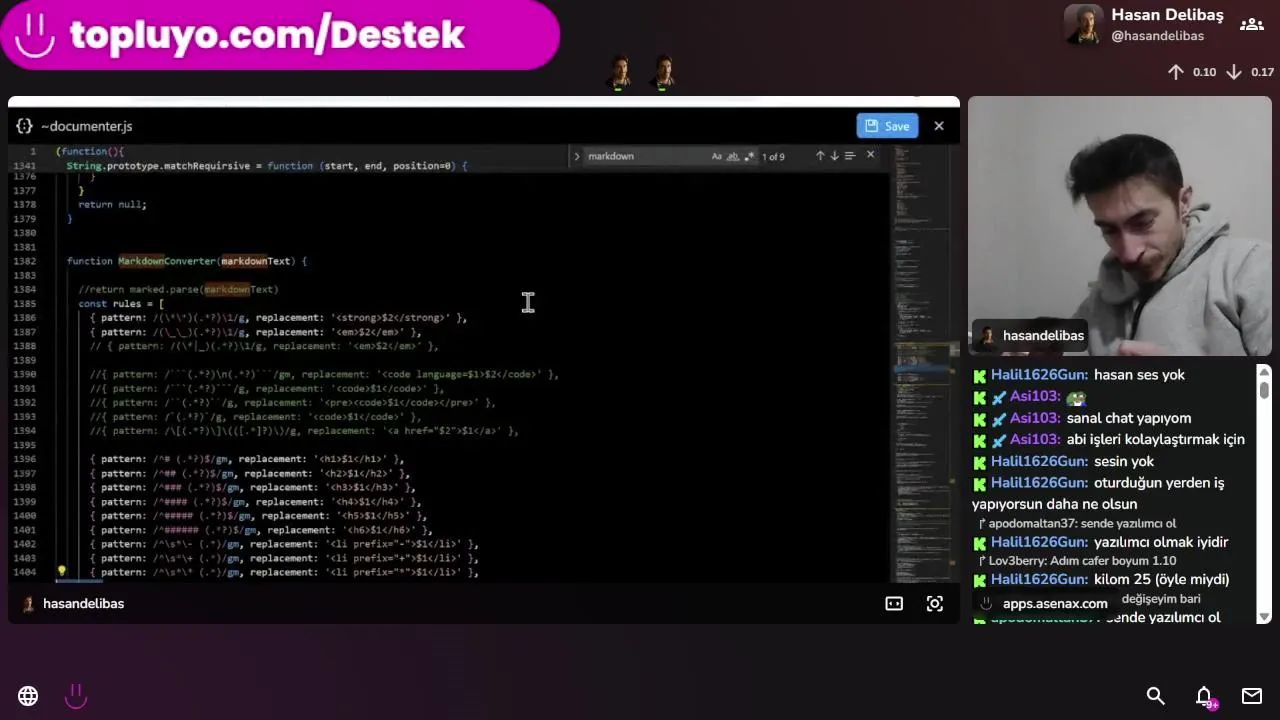The width and height of the screenshot is (1280, 720).
Task: Open notifications bell icon
Action: [x=1204, y=696]
